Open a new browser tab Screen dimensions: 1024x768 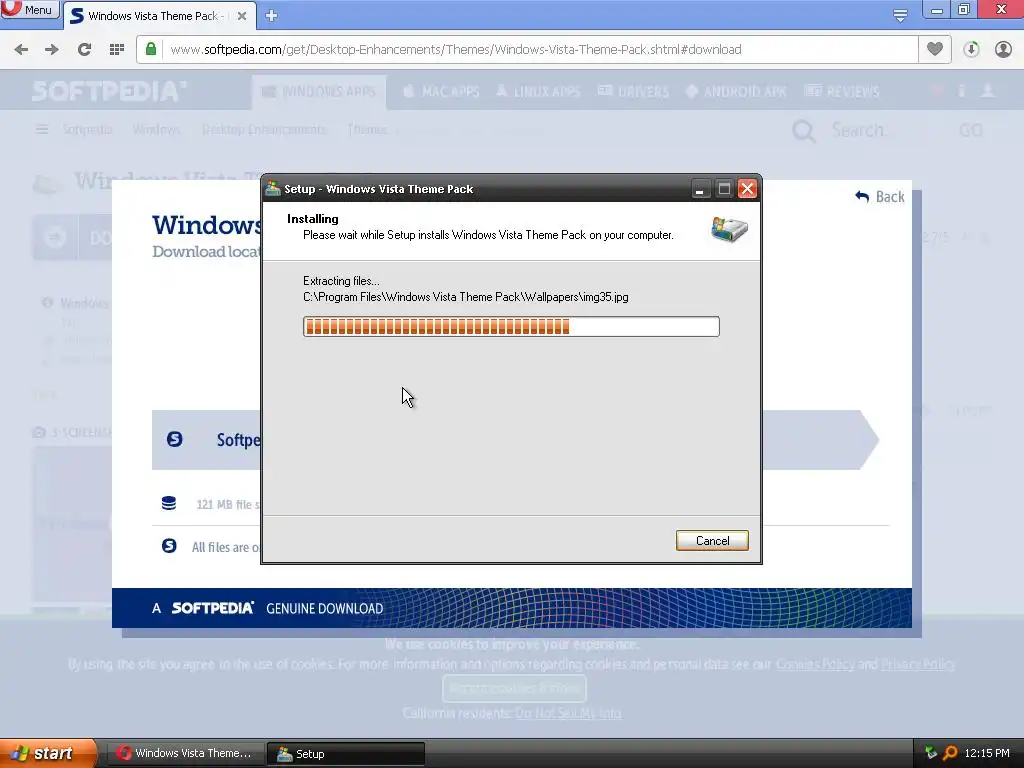point(272,16)
